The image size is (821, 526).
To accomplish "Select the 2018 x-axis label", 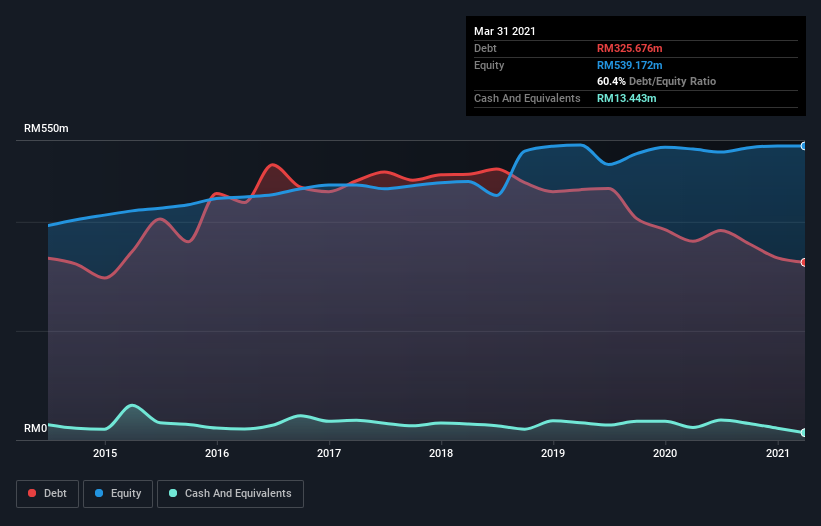I will (441, 453).
